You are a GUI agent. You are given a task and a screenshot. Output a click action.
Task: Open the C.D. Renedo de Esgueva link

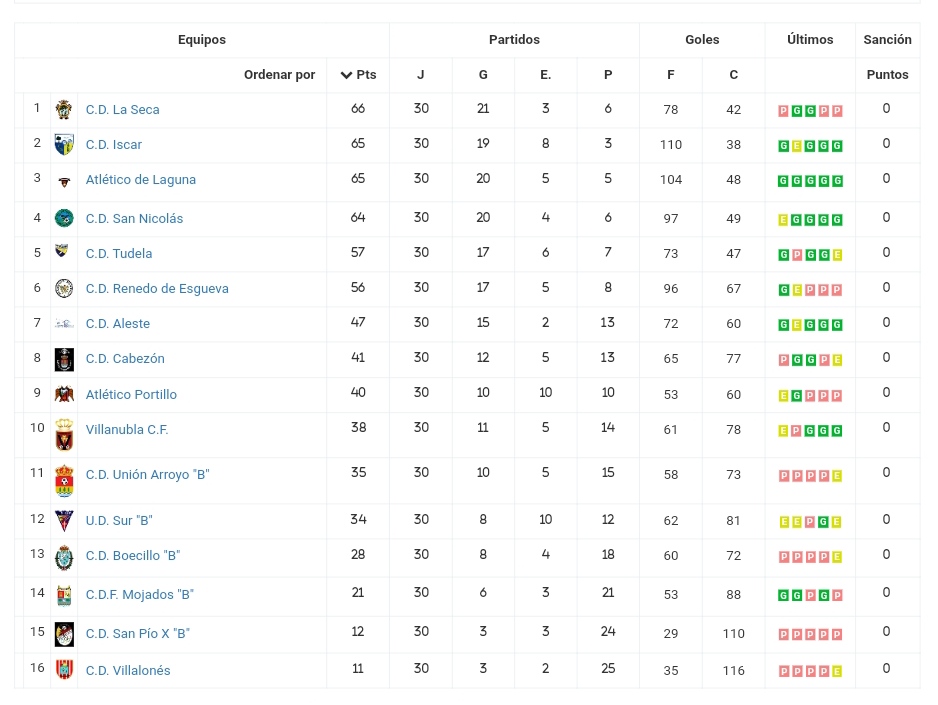[157, 289]
